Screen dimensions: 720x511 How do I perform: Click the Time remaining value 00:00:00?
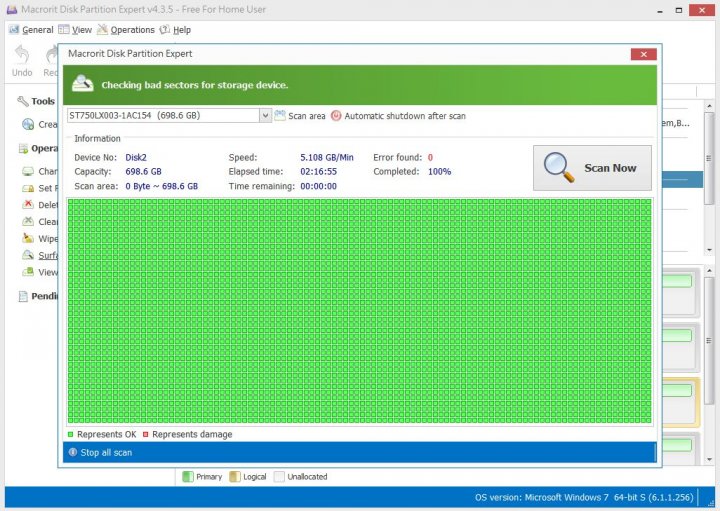(x=319, y=186)
